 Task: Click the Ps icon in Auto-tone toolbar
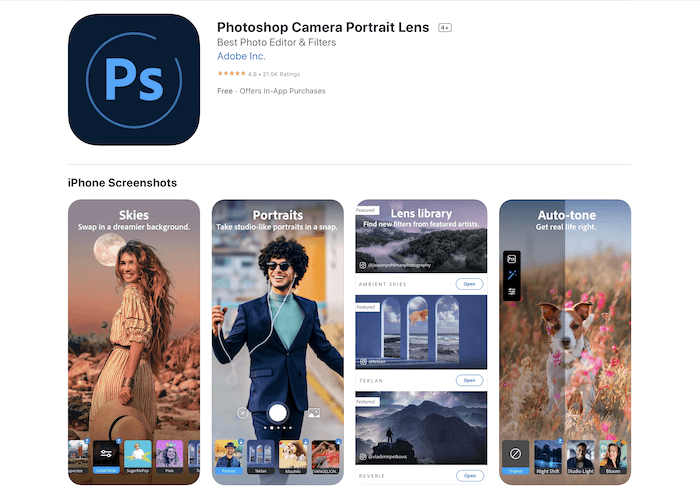pos(512,259)
